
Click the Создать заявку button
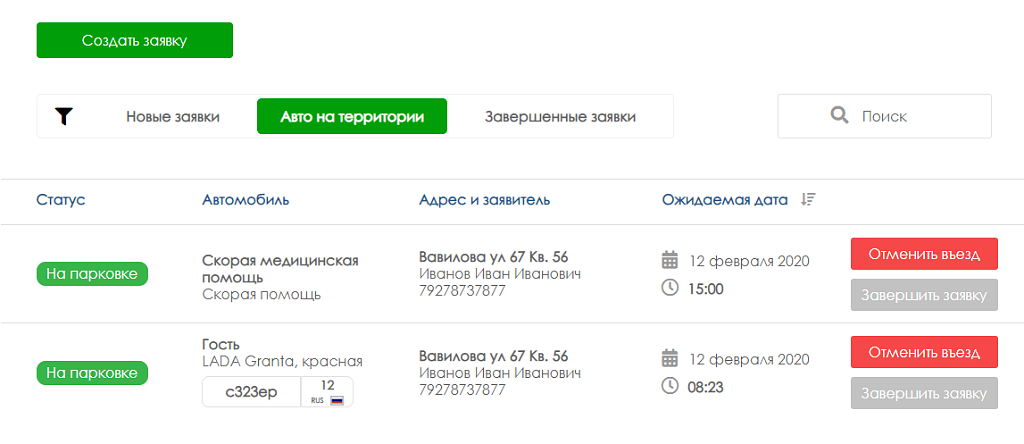(135, 40)
